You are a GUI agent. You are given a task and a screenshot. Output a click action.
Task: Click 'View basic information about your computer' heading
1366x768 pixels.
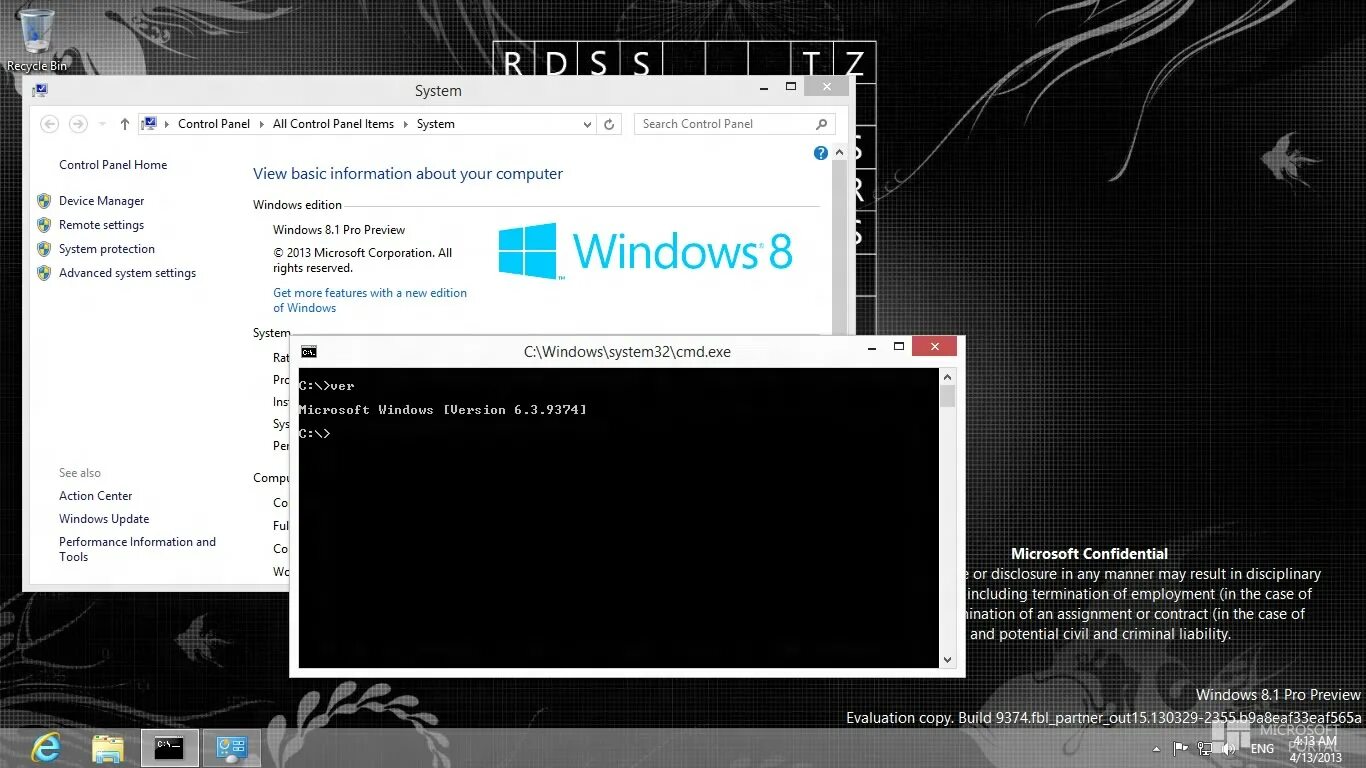[x=408, y=174]
